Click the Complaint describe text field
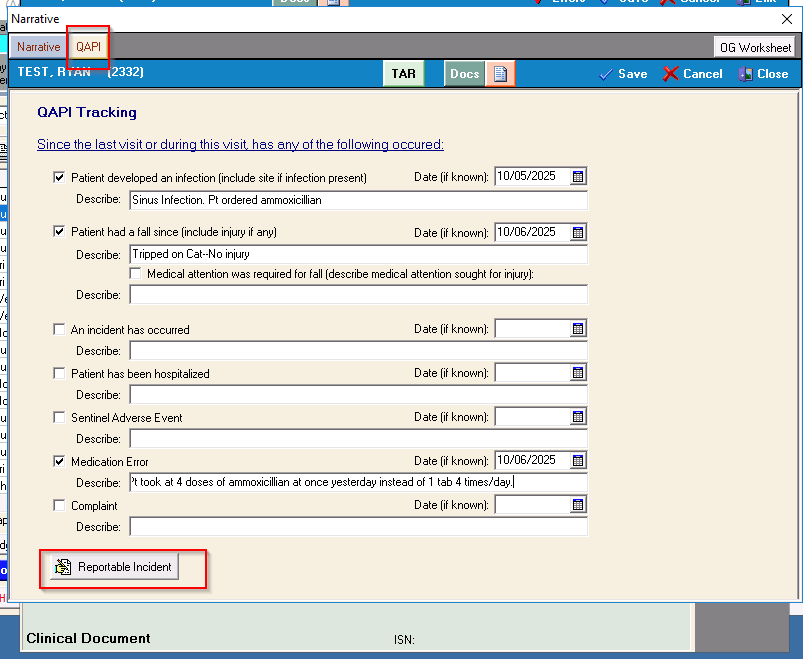 tap(358, 527)
